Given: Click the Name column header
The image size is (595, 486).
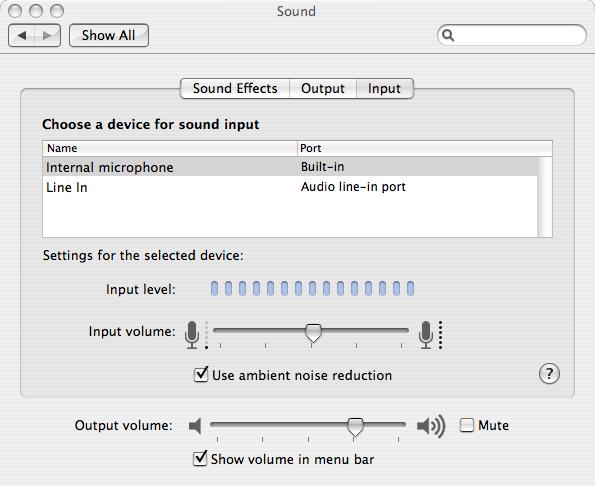Looking at the screenshot, I should (170, 148).
